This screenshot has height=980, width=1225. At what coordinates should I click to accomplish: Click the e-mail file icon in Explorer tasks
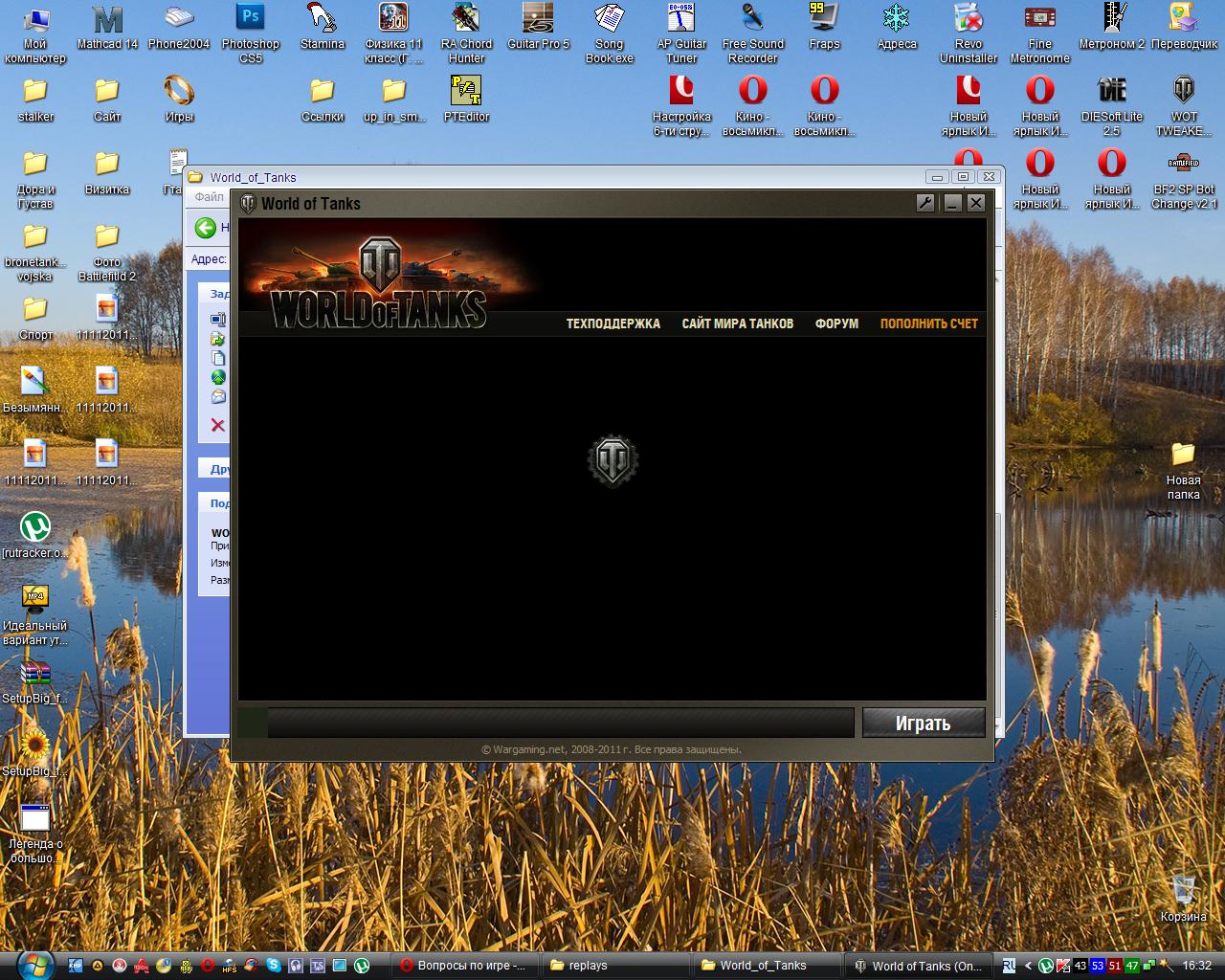click(x=218, y=396)
